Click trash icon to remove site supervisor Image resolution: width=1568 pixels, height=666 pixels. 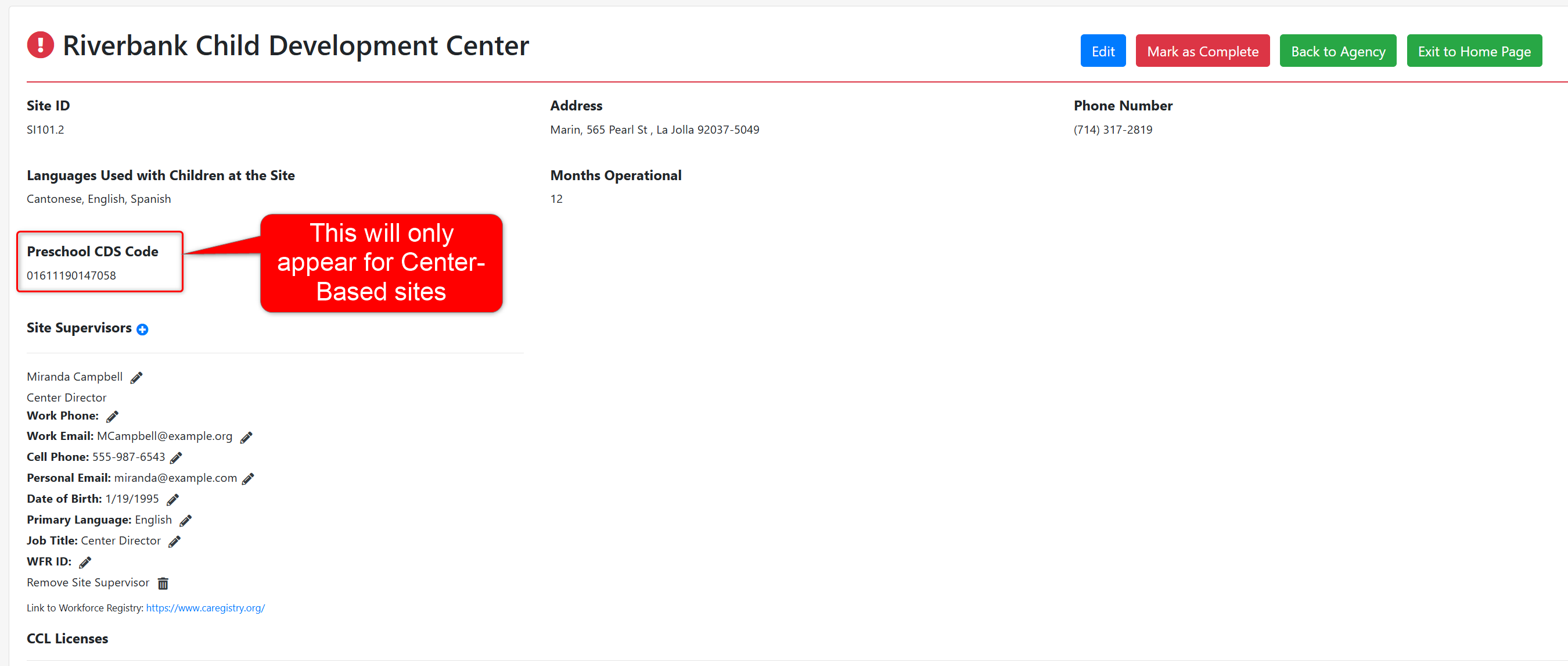coord(163,583)
